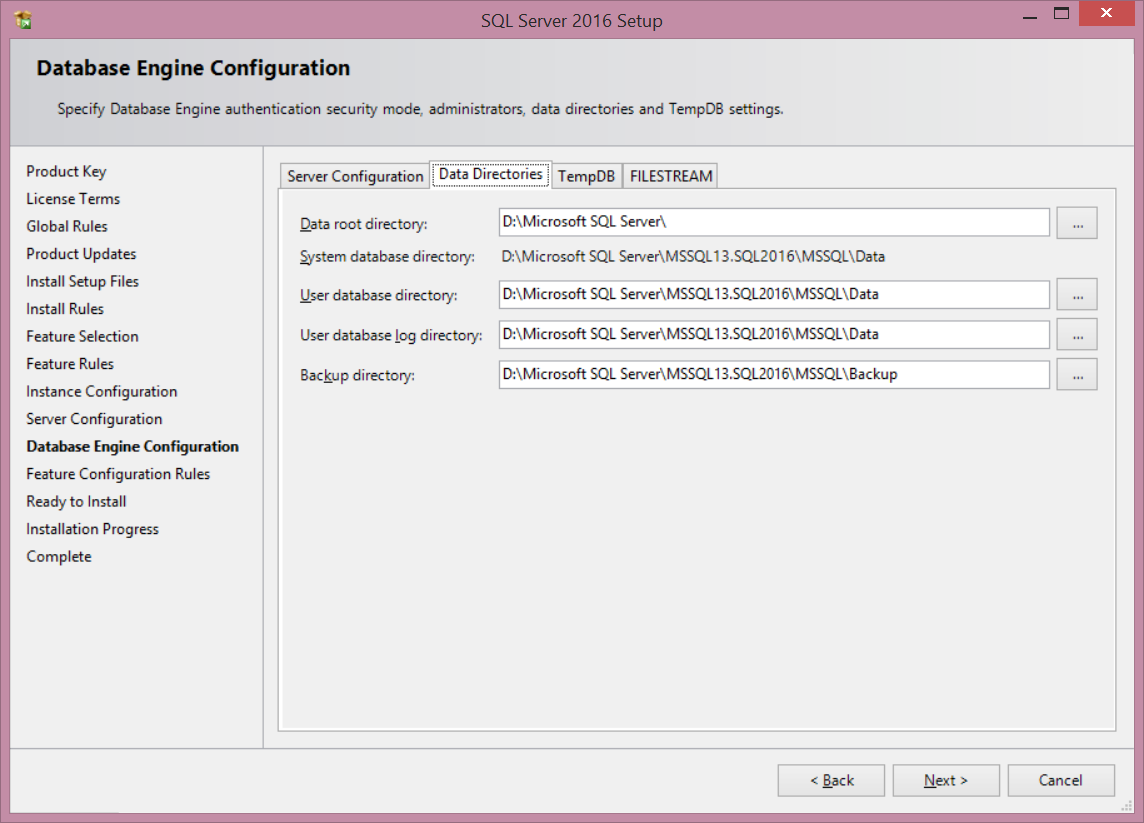The image size is (1144, 823).
Task: Click the Next button
Action: point(945,780)
